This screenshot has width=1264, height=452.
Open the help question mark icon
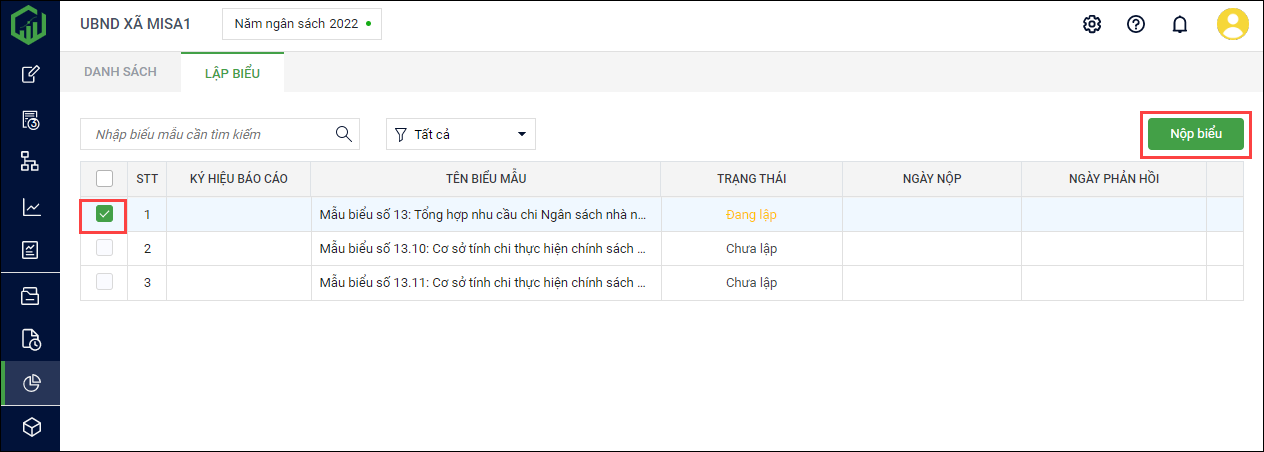1136,24
